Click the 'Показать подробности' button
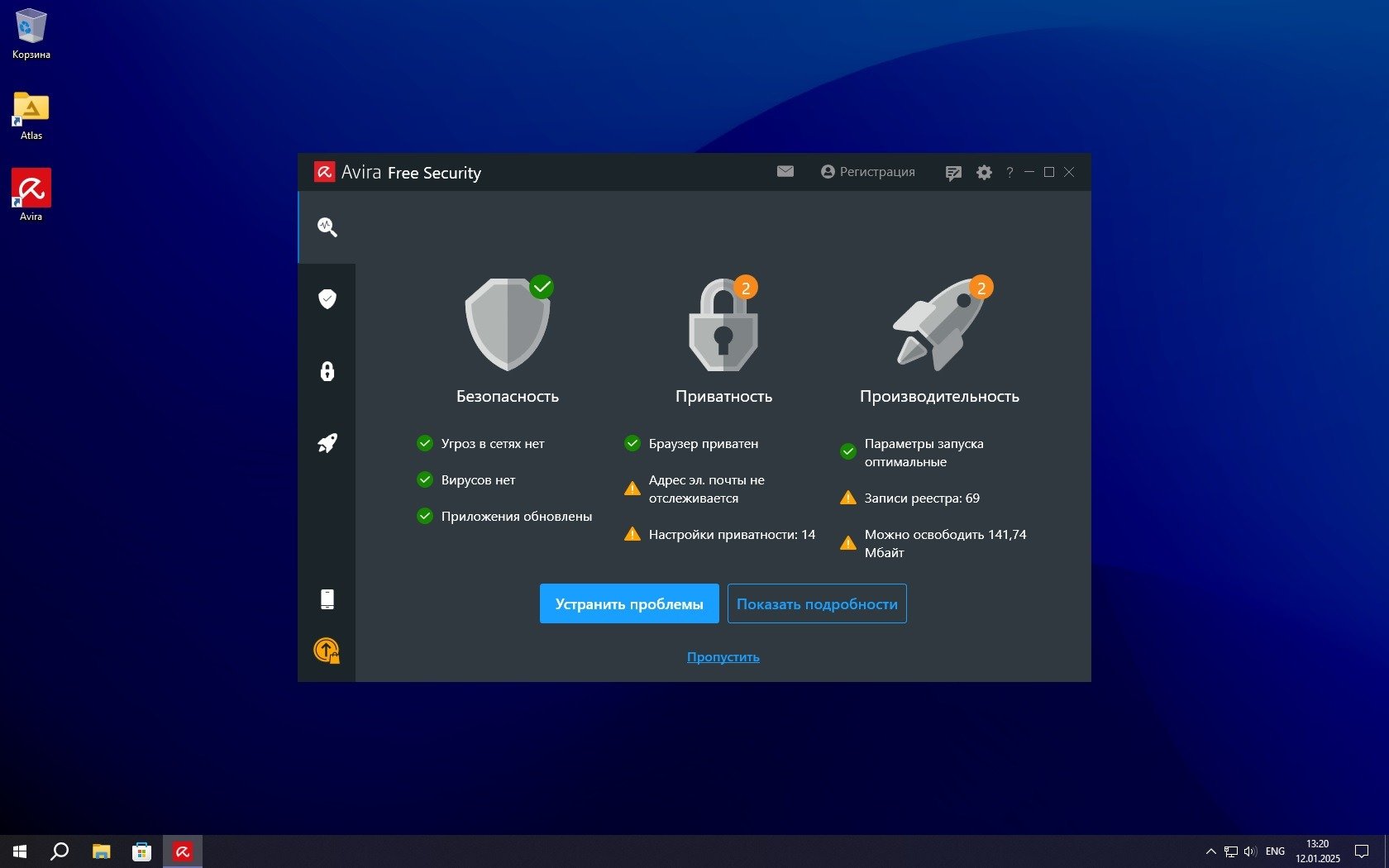Viewport: 1389px width, 868px height. pyautogui.click(x=817, y=603)
